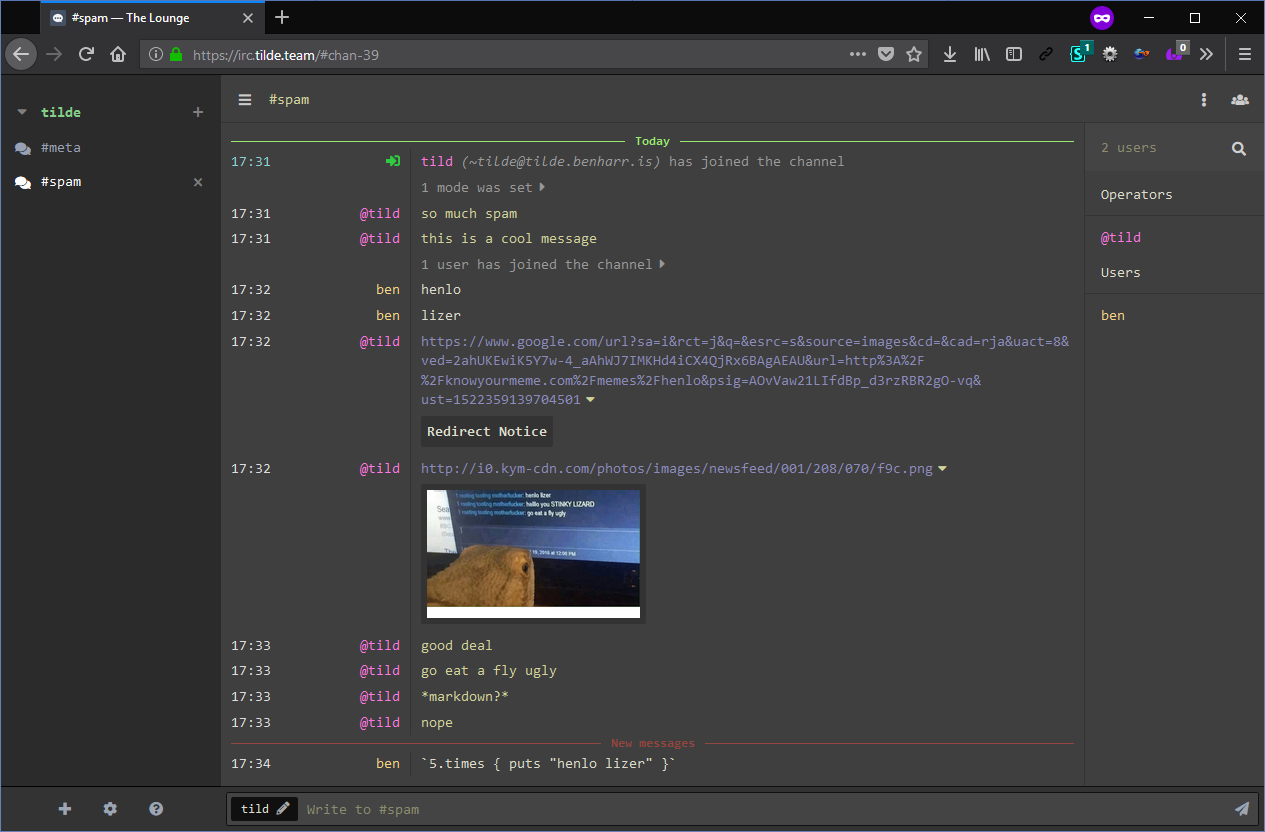Click tild nick in the join message
1265x832 pixels.
[437, 161]
